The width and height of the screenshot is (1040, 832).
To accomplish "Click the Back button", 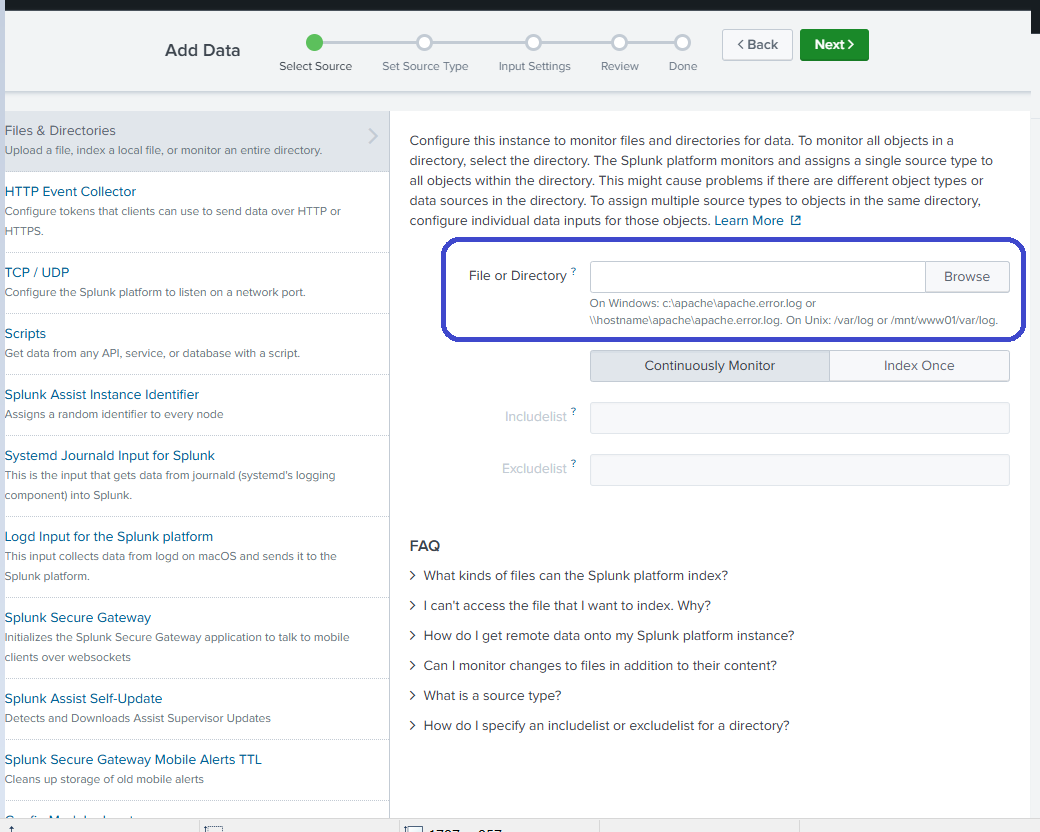I will (x=757, y=45).
